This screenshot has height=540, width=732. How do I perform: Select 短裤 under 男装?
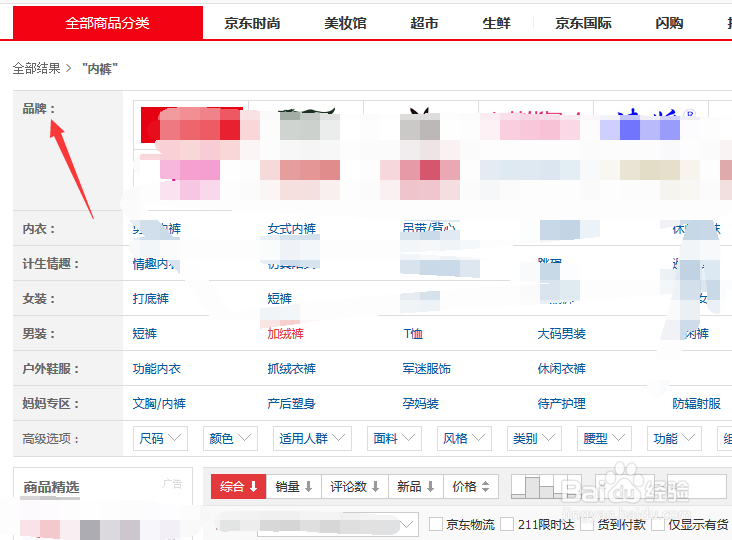click(x=145, y=334)
